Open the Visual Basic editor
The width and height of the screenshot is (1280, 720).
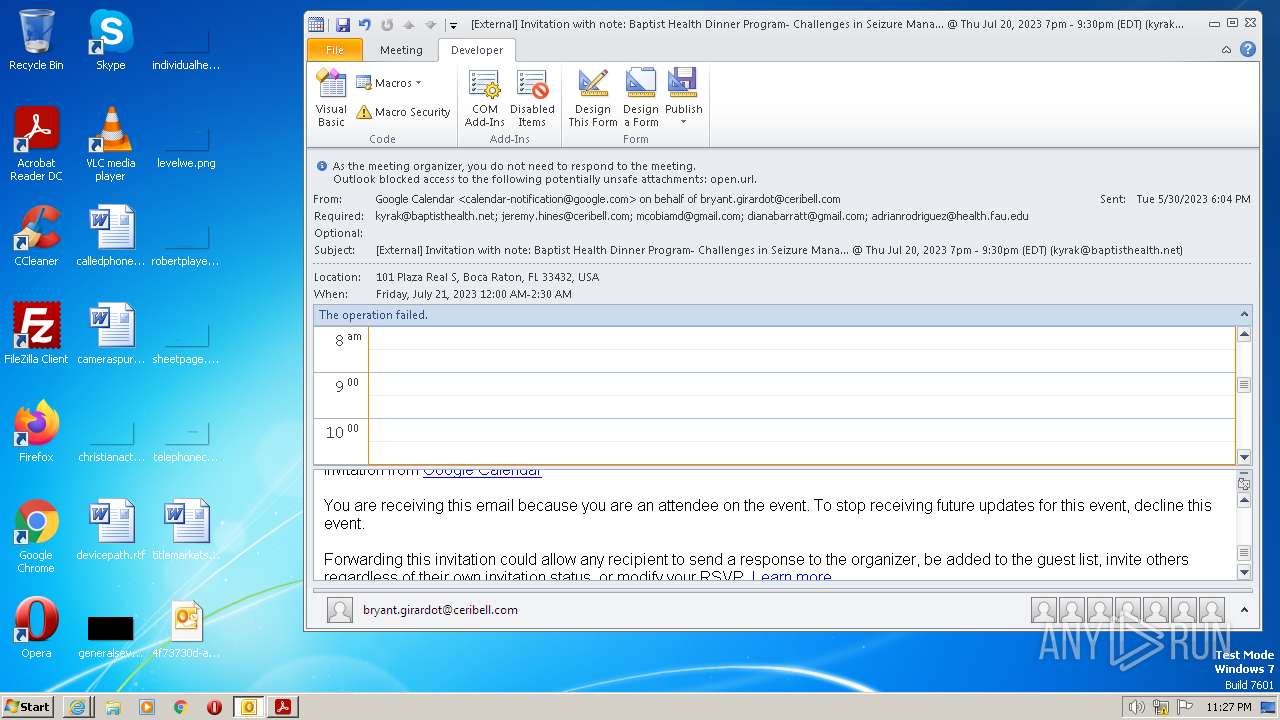click(331, 98)
